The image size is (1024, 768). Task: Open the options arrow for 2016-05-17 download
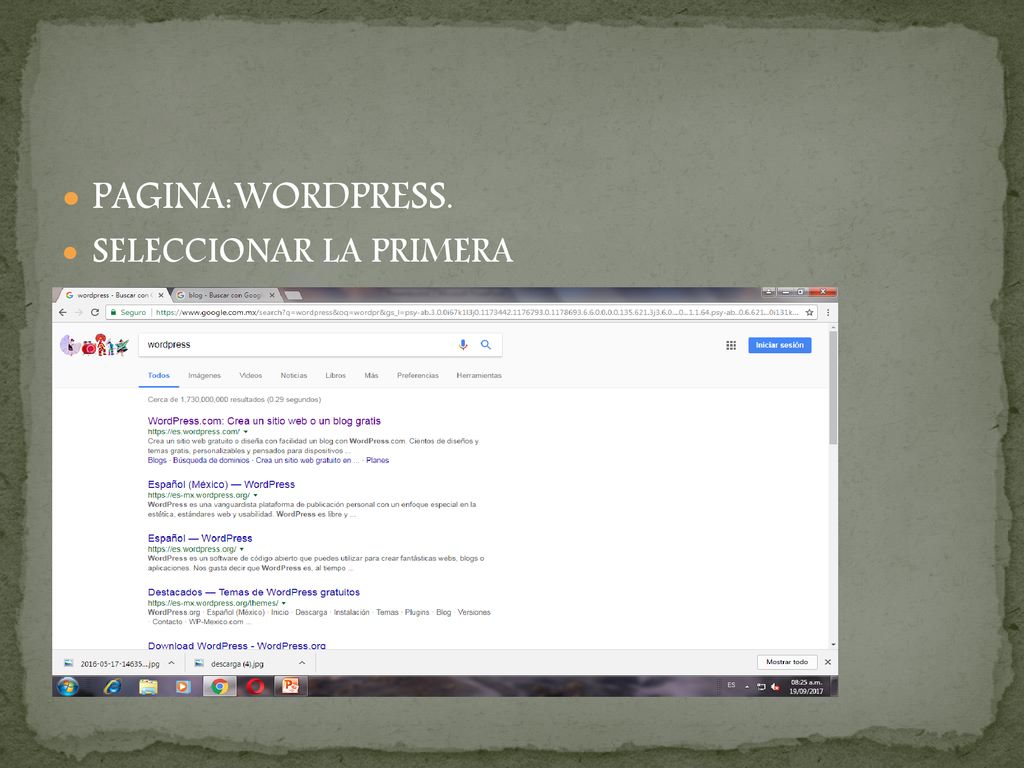(x=171, y=663)
